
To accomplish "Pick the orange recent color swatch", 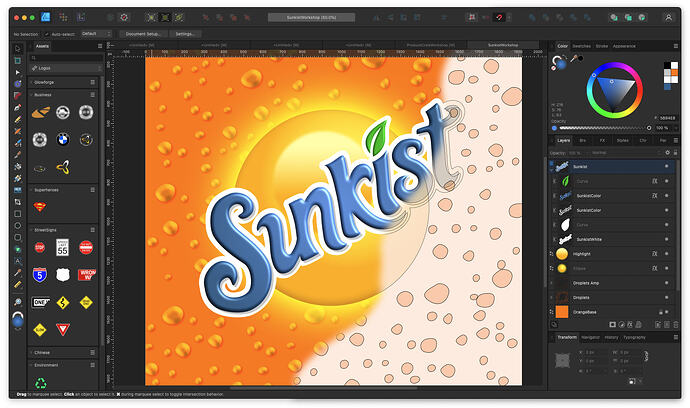I will pos(675,72).
